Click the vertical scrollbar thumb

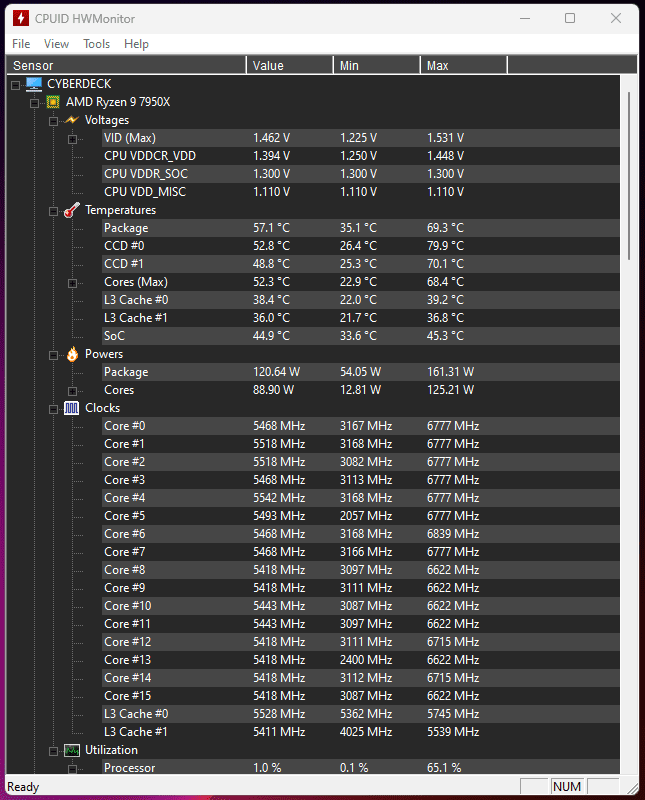point(629,176)
